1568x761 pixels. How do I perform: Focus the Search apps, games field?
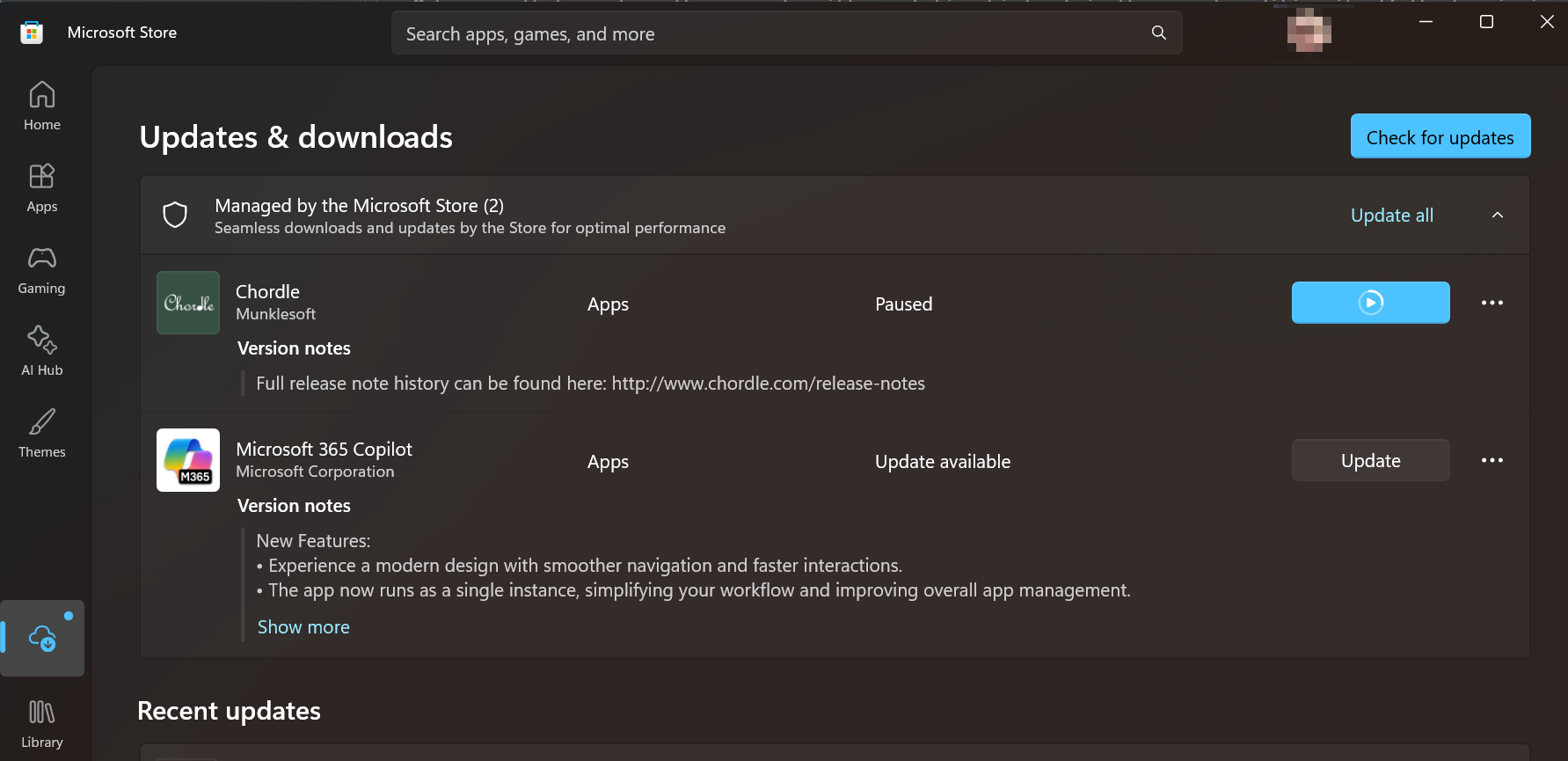(x=786, y=33)
